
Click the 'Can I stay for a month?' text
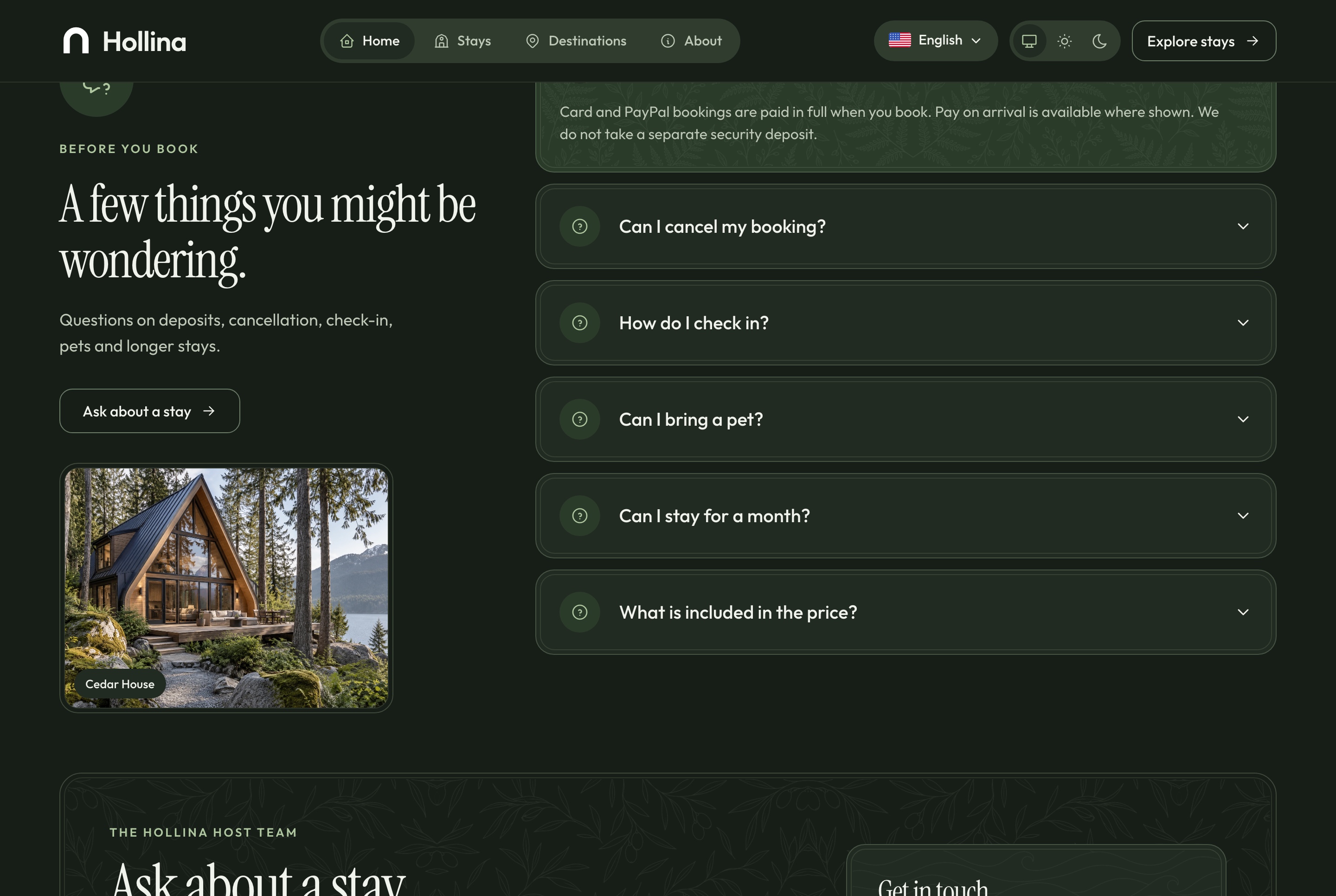click(714, 516)
